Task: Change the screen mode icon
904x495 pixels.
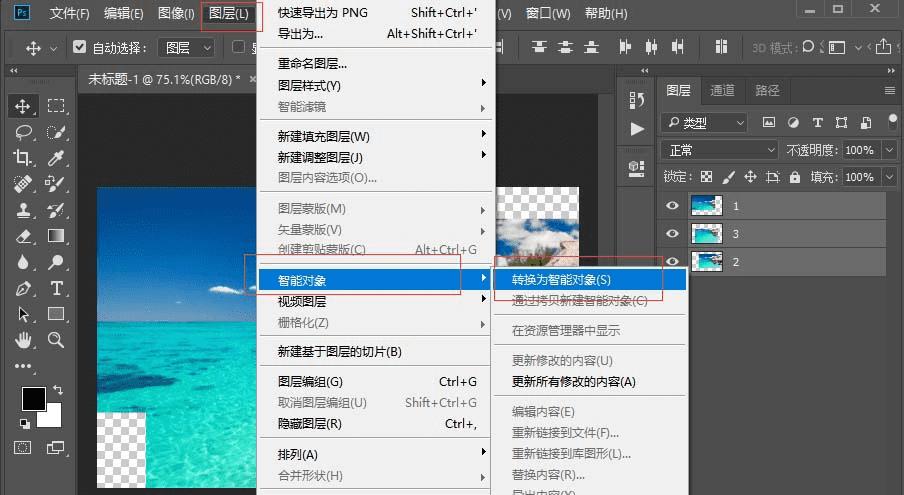Action: click(x=55, y=448)
